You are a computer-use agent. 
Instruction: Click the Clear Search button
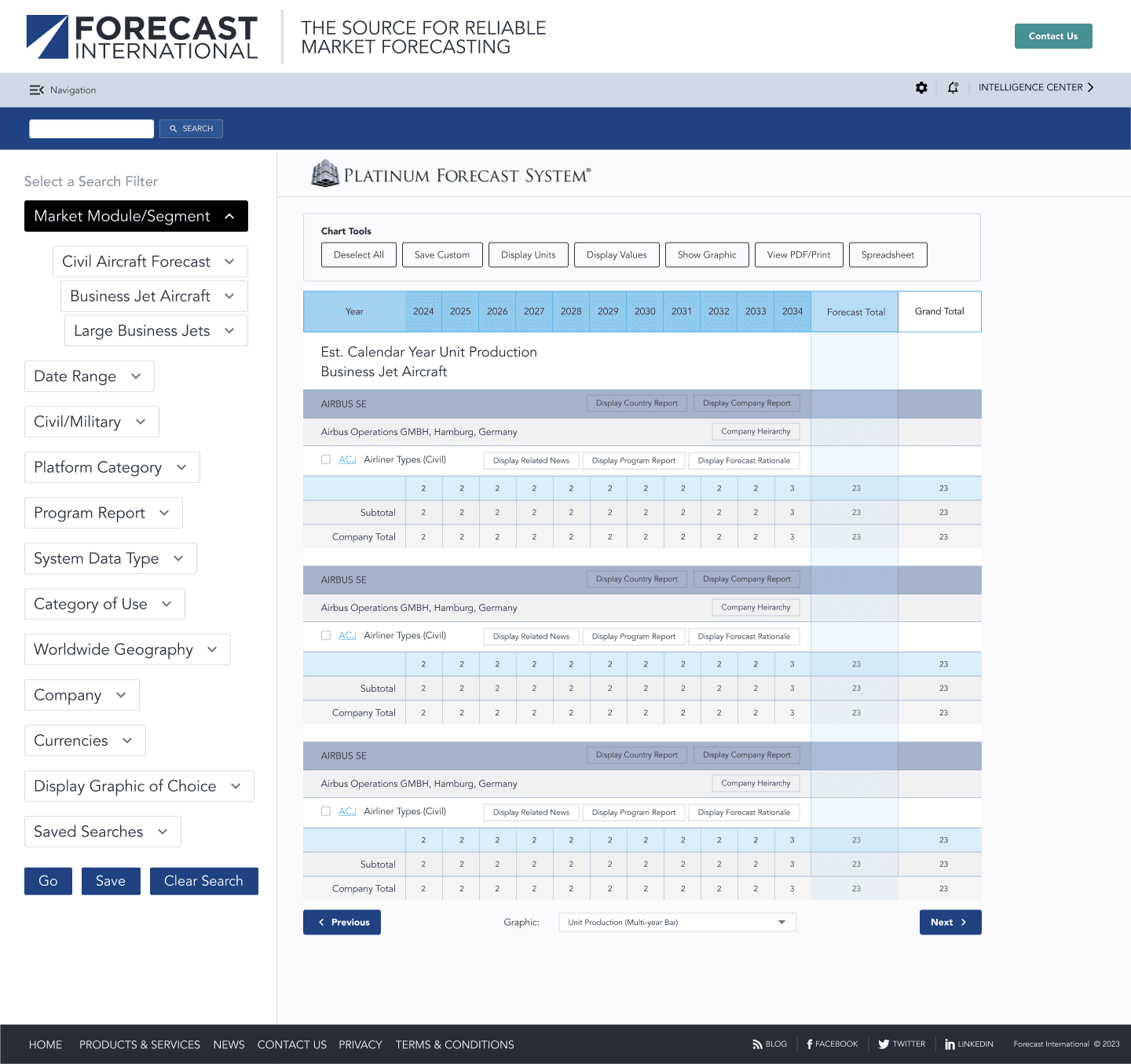(204, 881)
